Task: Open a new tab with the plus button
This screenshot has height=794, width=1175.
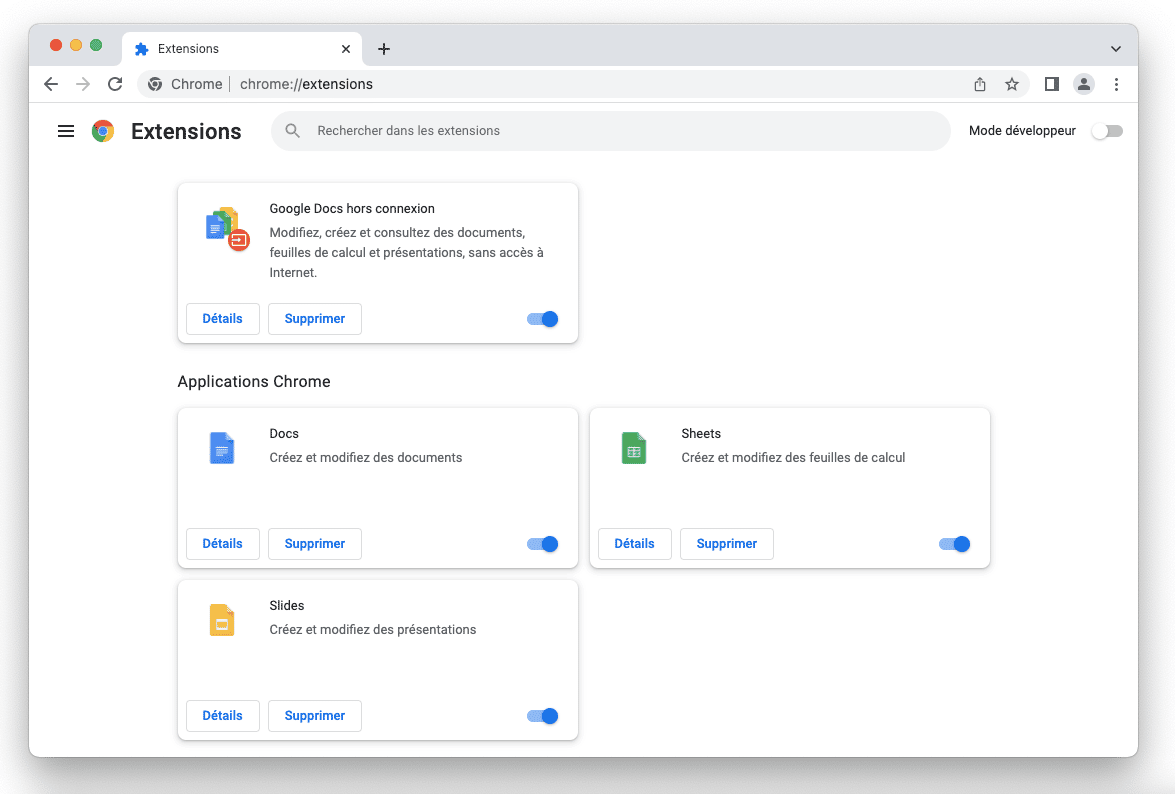Action: [x=384, y=49]
